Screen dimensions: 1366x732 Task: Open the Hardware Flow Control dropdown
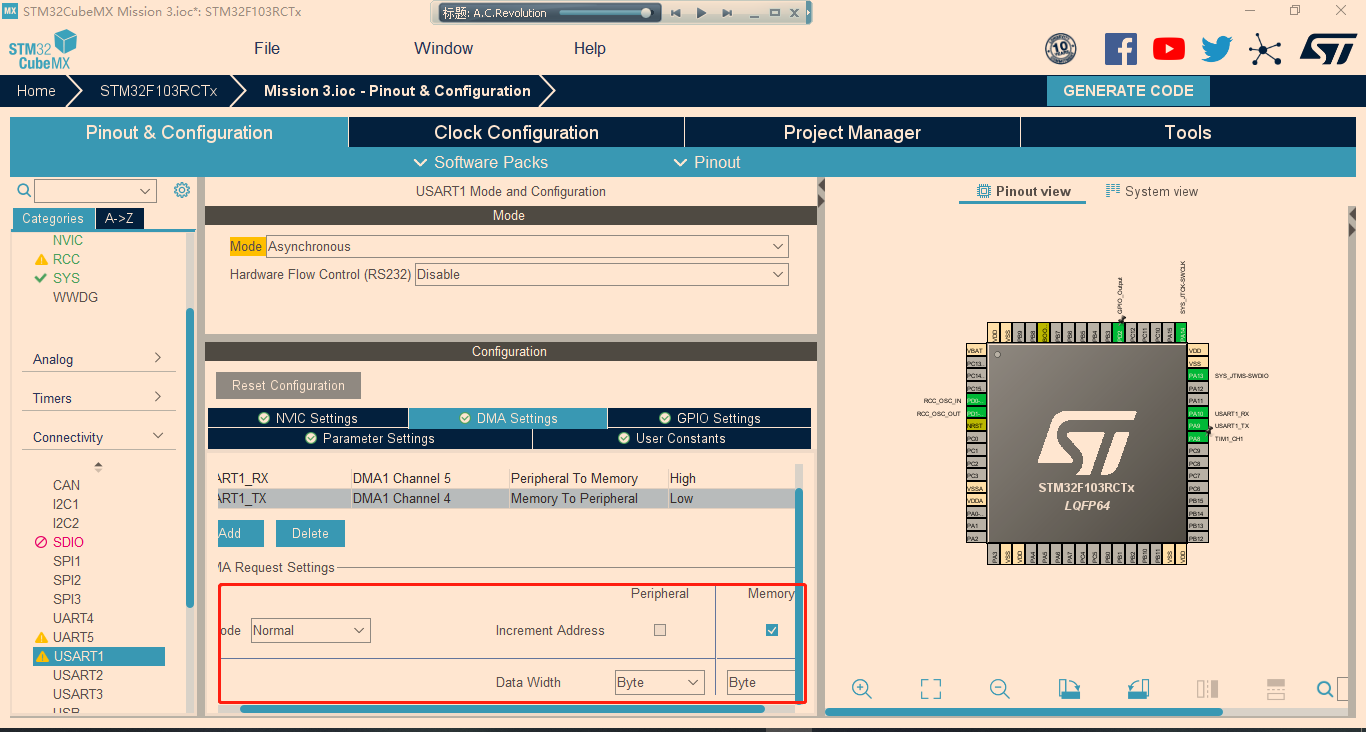tap(601, 274)
